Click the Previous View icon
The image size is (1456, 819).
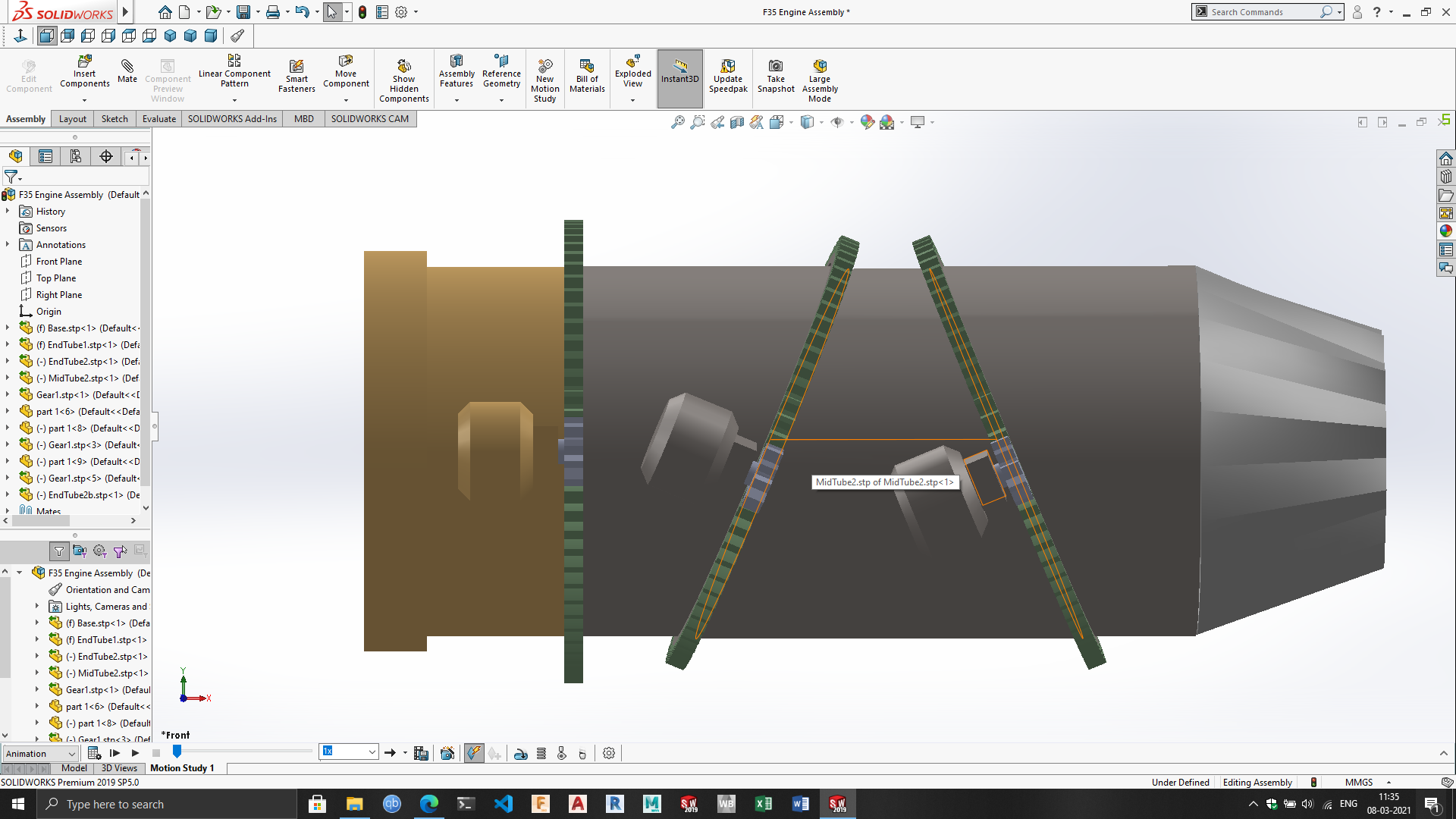coord(717,122)
